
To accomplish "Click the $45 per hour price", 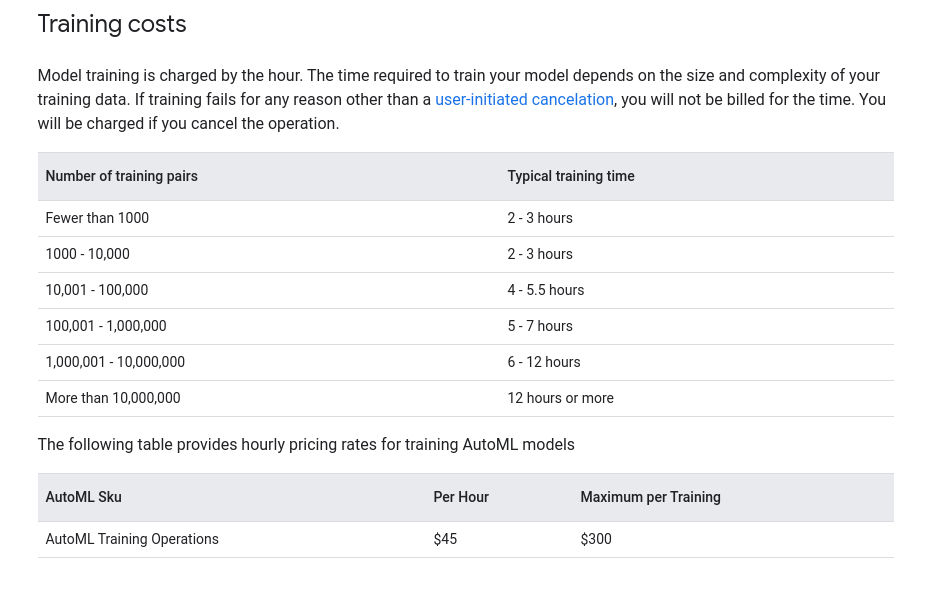I will tap(446, 539).
